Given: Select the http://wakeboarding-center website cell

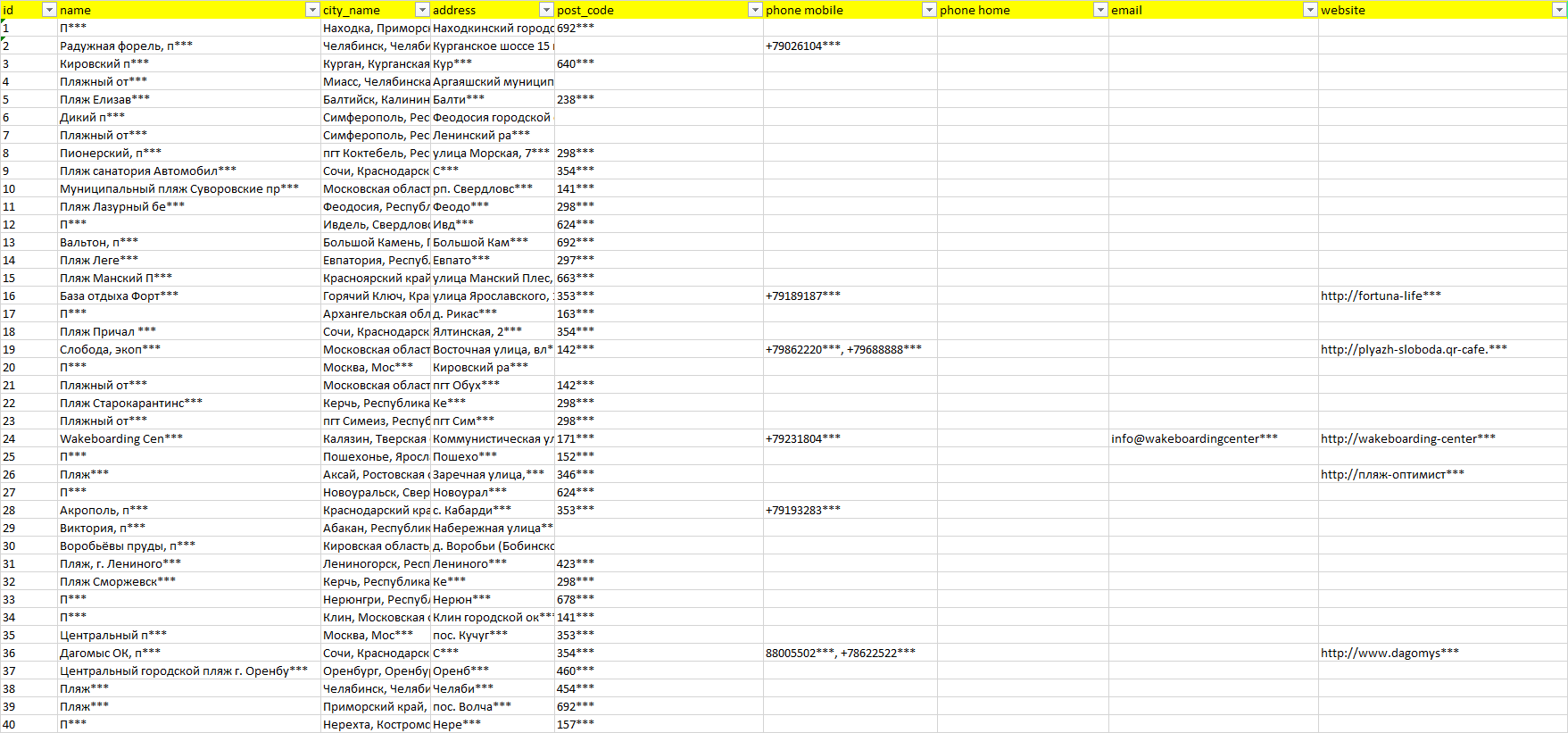Looking at the screenshot, I should [x=1407, y=438].
